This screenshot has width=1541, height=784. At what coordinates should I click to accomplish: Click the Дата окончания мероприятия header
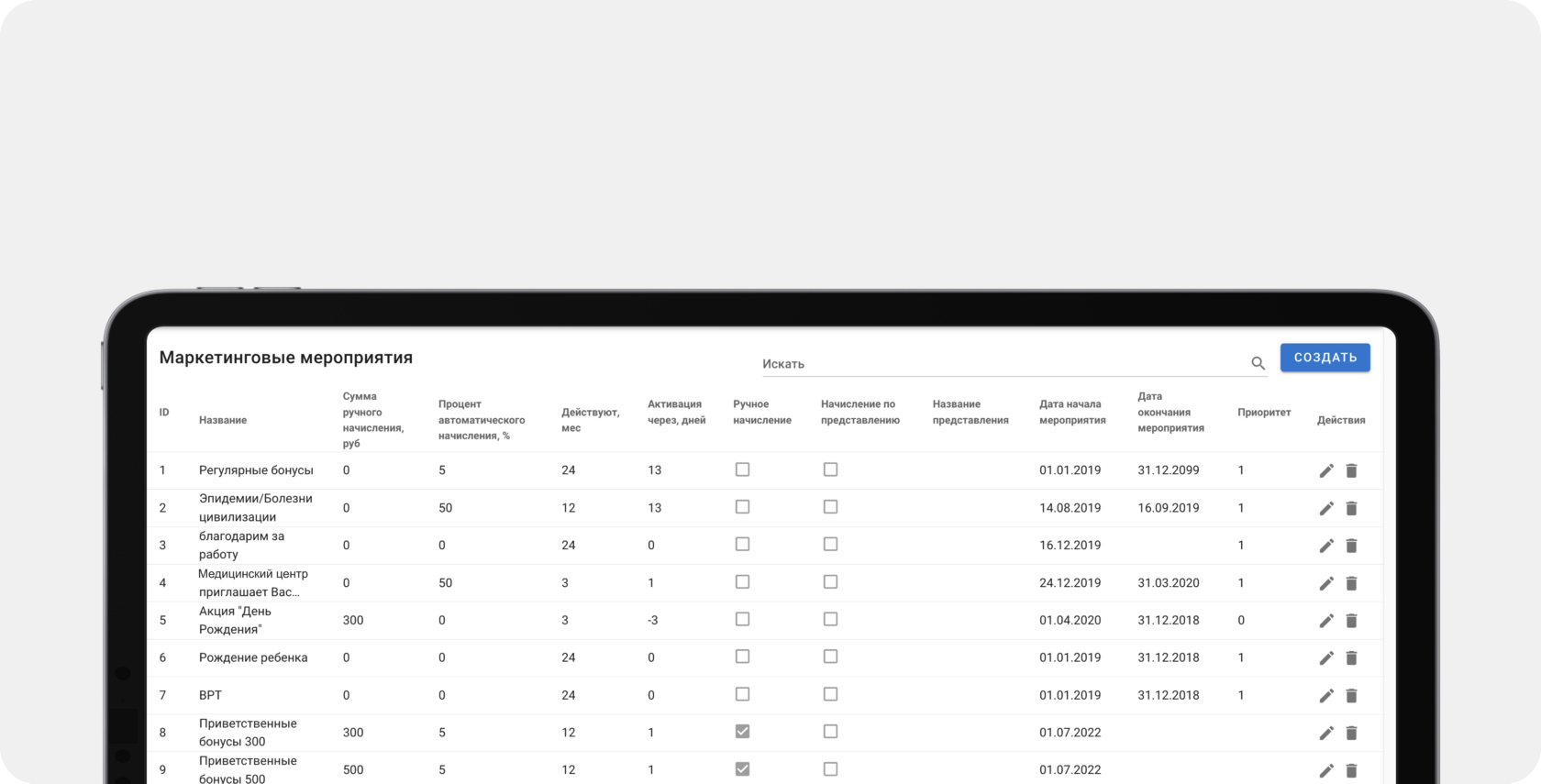click(x=1171, y=412)
